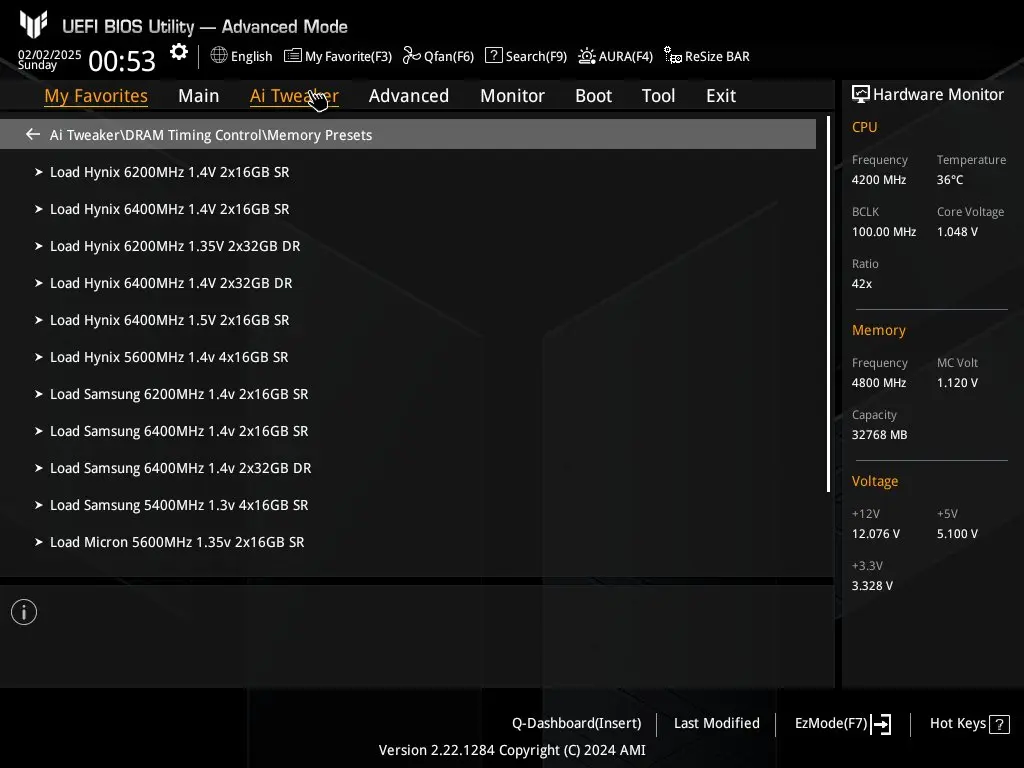Click +3.3V reading 3.328 V
The width and height of the screenshot is (1024, 768).
tap(872, 586)
